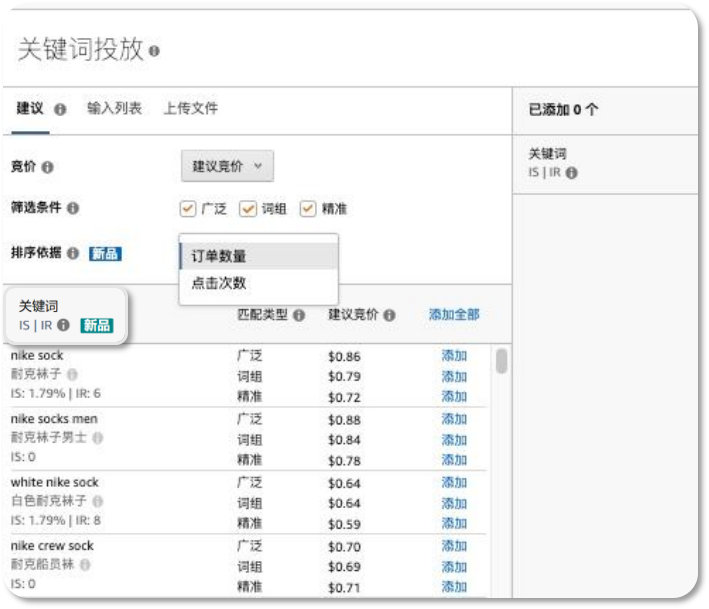Switch to the 建议 tab
The width and height of the screenshot is (709, 609).
[x=30, y=109]
